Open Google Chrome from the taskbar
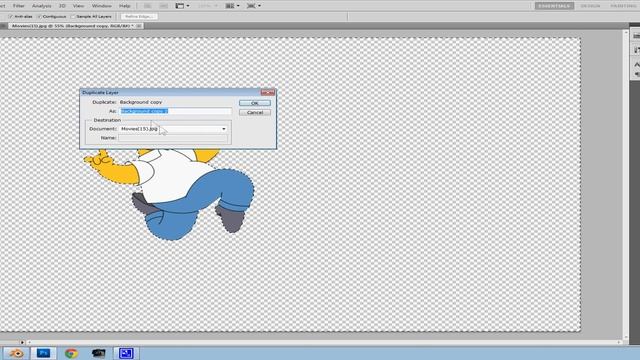 [71, 353]
